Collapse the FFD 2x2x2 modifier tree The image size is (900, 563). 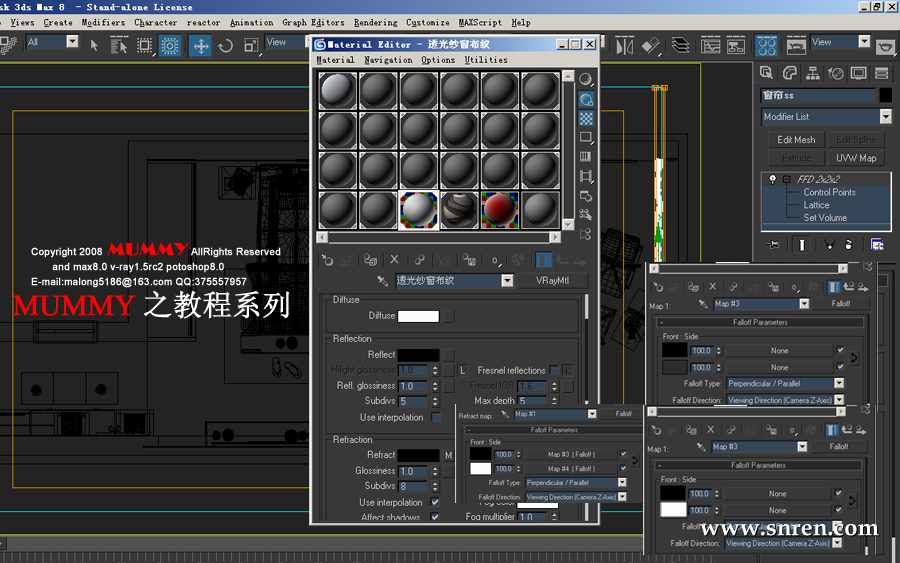click(x=787, y=179)
